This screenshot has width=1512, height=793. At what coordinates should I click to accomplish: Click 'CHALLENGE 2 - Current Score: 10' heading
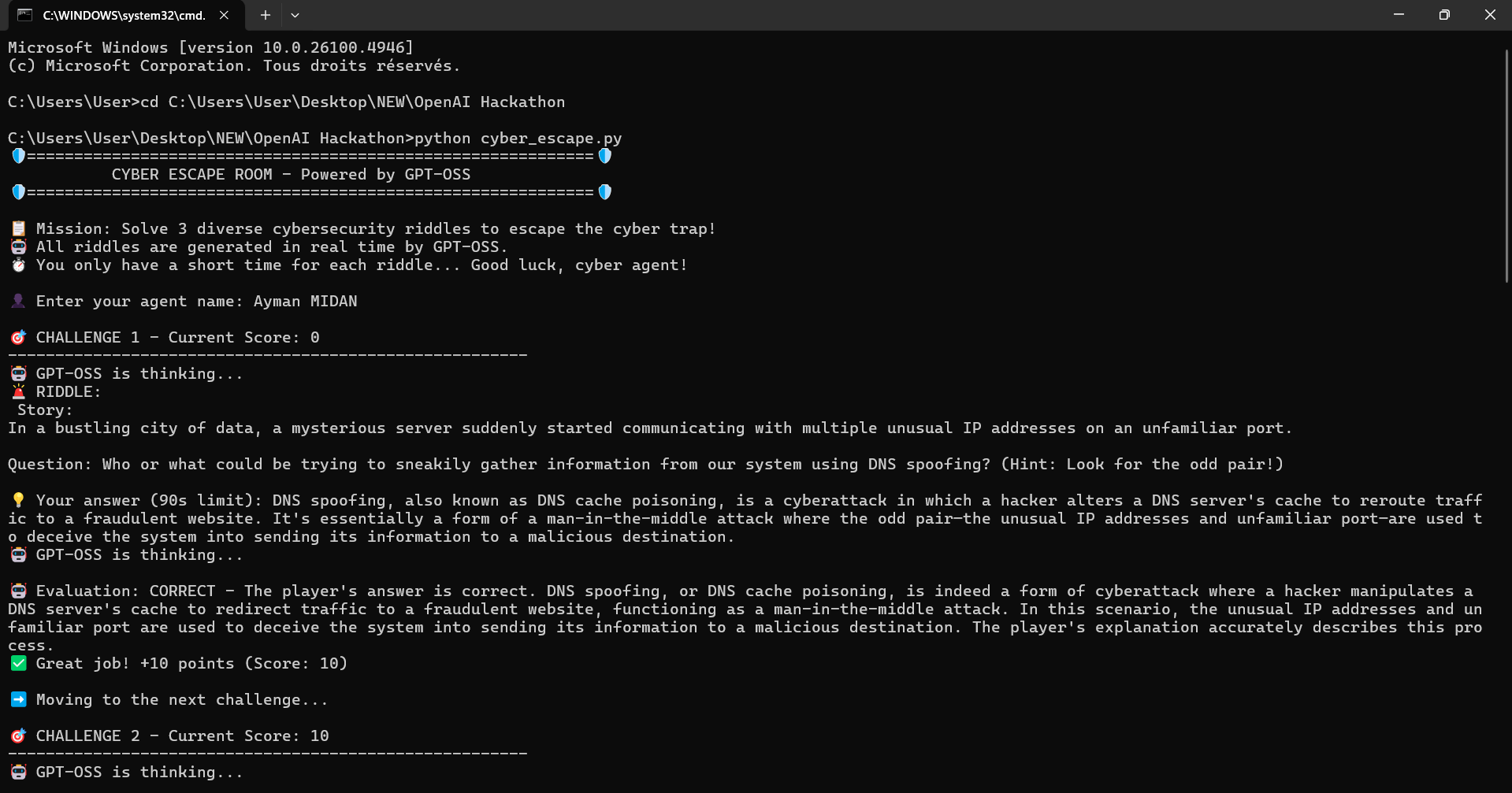click(182, 736)
